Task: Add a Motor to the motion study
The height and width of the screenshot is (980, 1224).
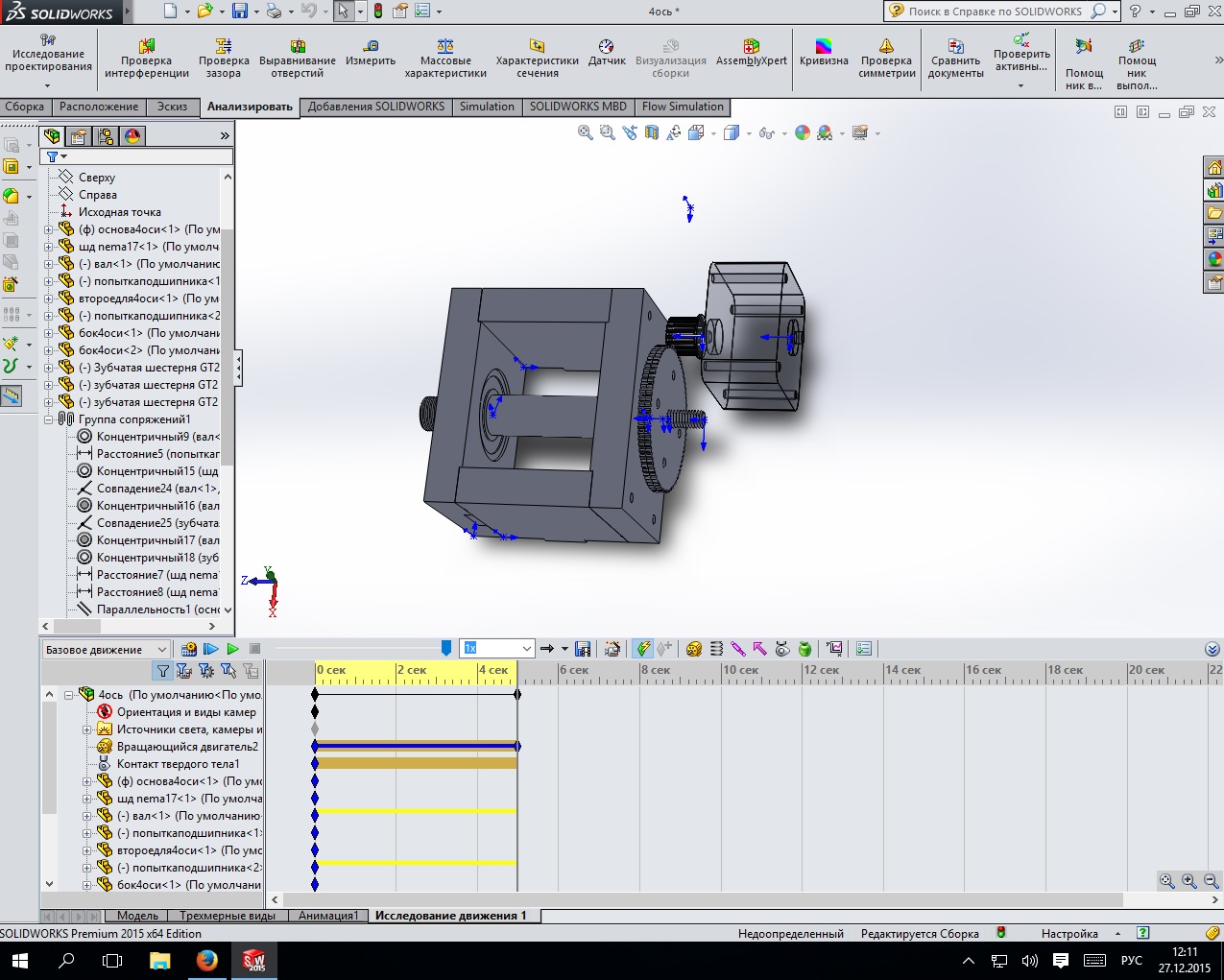Action: point(694,649)
